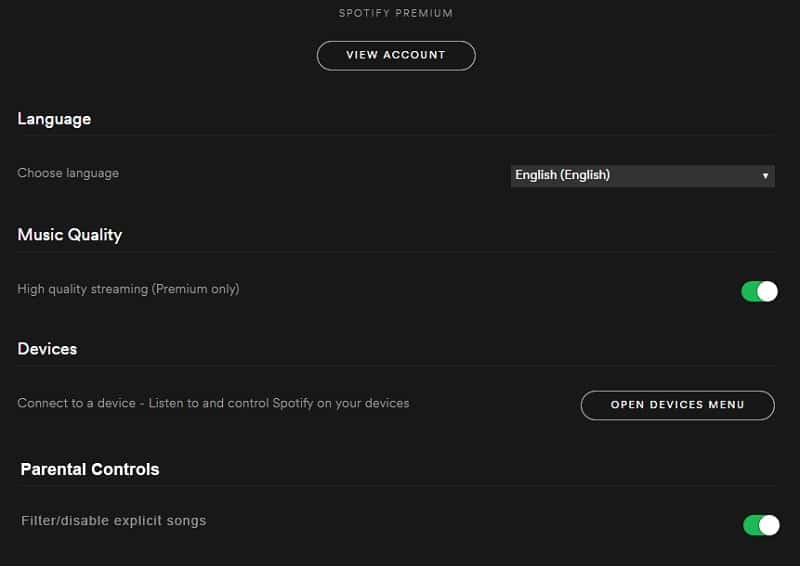This screenshot has width=800, height=566.
Task: Disable the explicit songs filter switch
Action: 761,525
